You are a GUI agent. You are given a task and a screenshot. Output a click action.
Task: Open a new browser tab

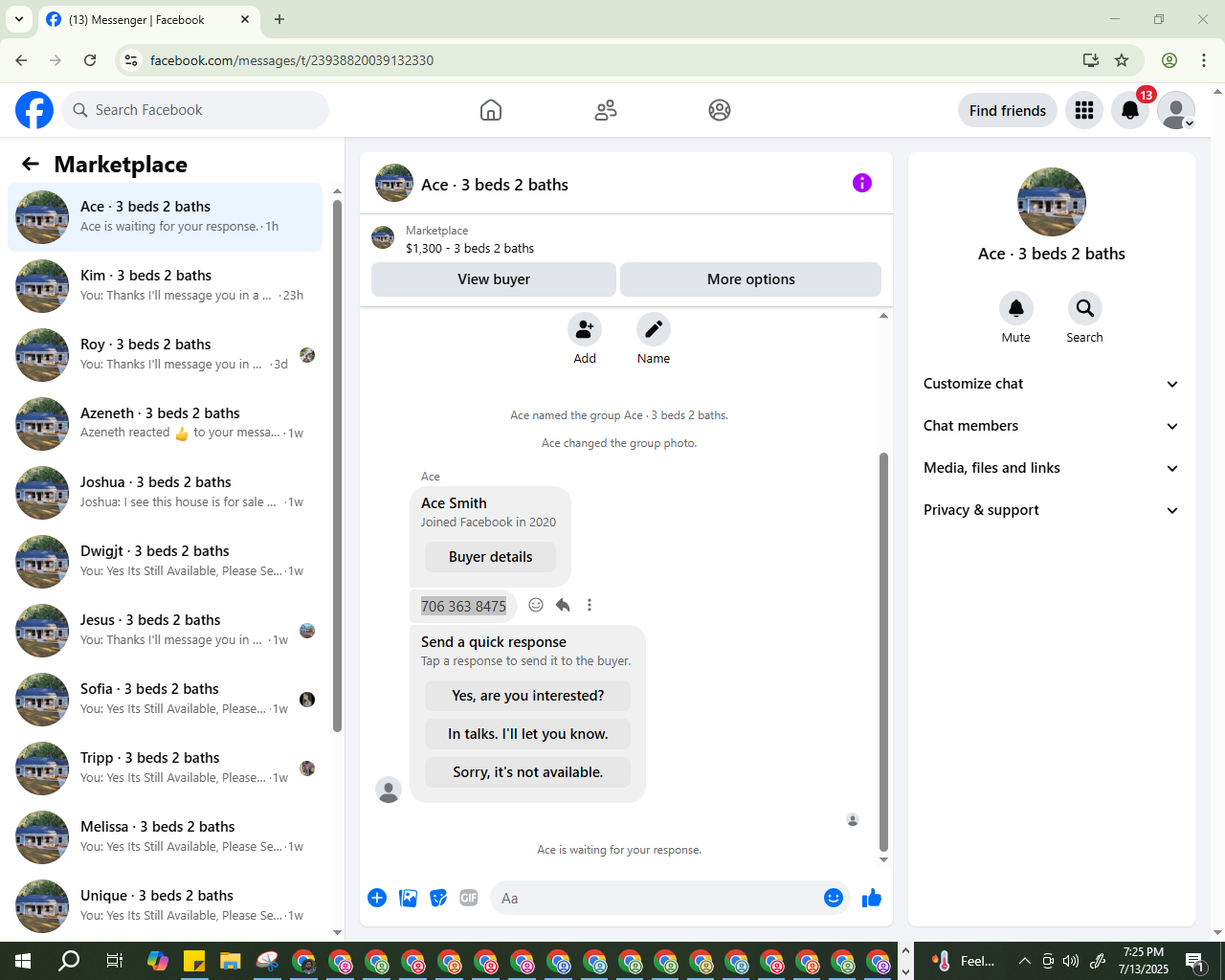coord(279,19)
